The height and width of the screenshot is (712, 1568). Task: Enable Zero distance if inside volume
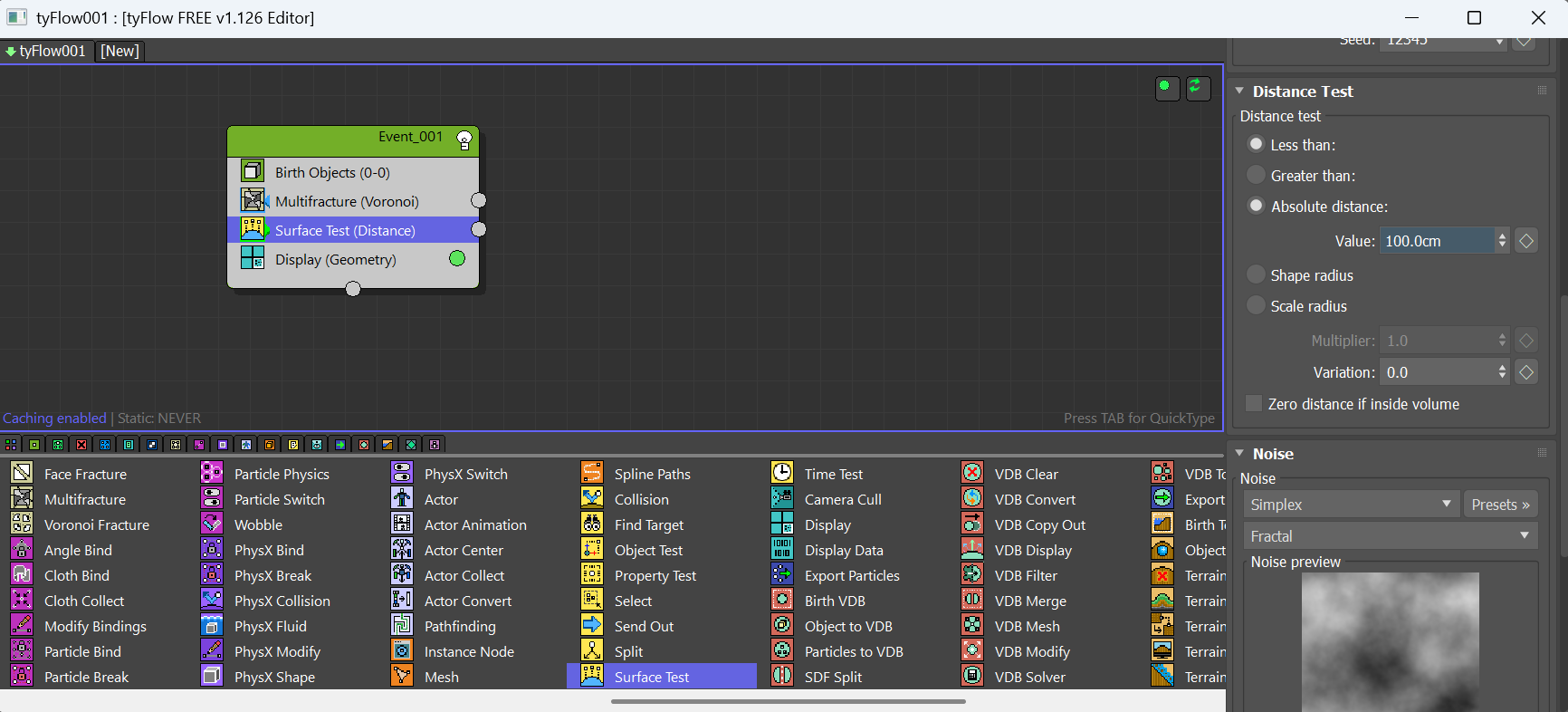[1254, 403]
